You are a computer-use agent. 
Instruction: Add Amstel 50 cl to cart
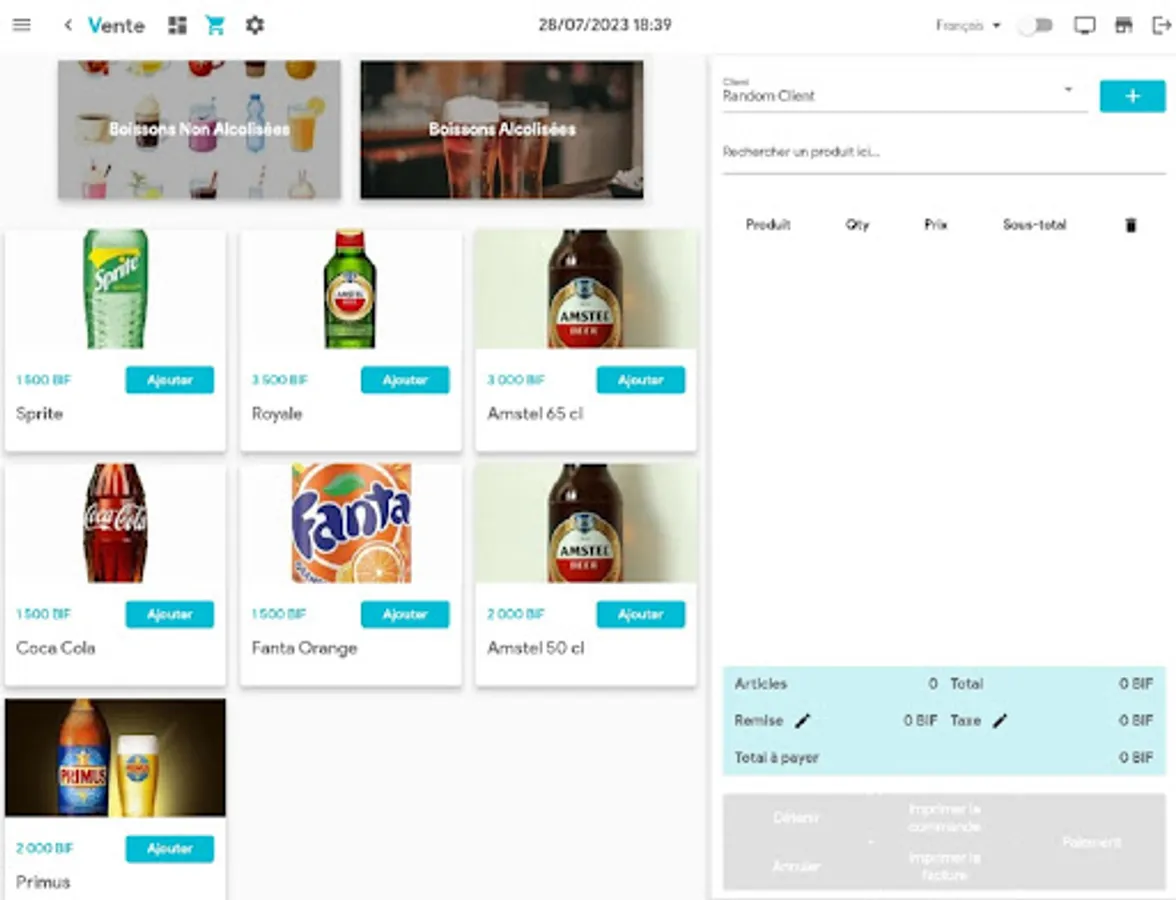coord(640,614)
